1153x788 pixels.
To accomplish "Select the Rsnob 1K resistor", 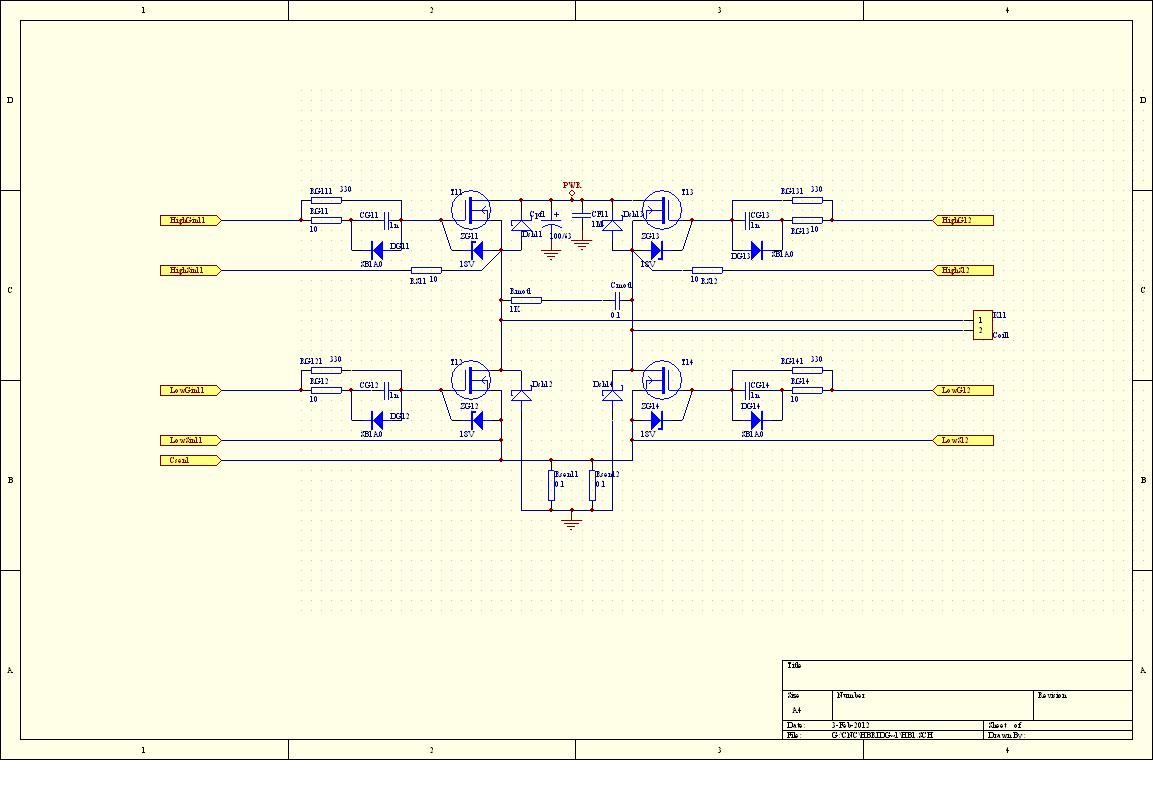I will [526, 300].
